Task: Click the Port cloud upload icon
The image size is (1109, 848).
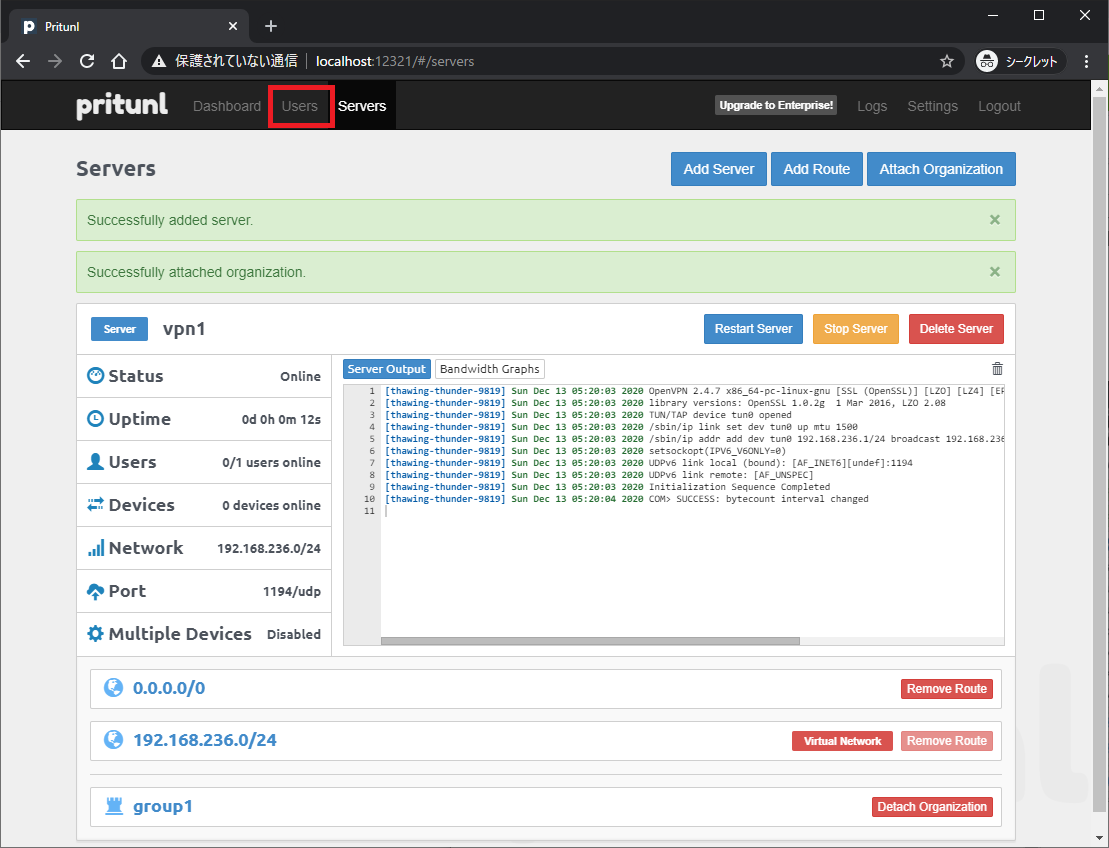Action: tap(95, 591)
